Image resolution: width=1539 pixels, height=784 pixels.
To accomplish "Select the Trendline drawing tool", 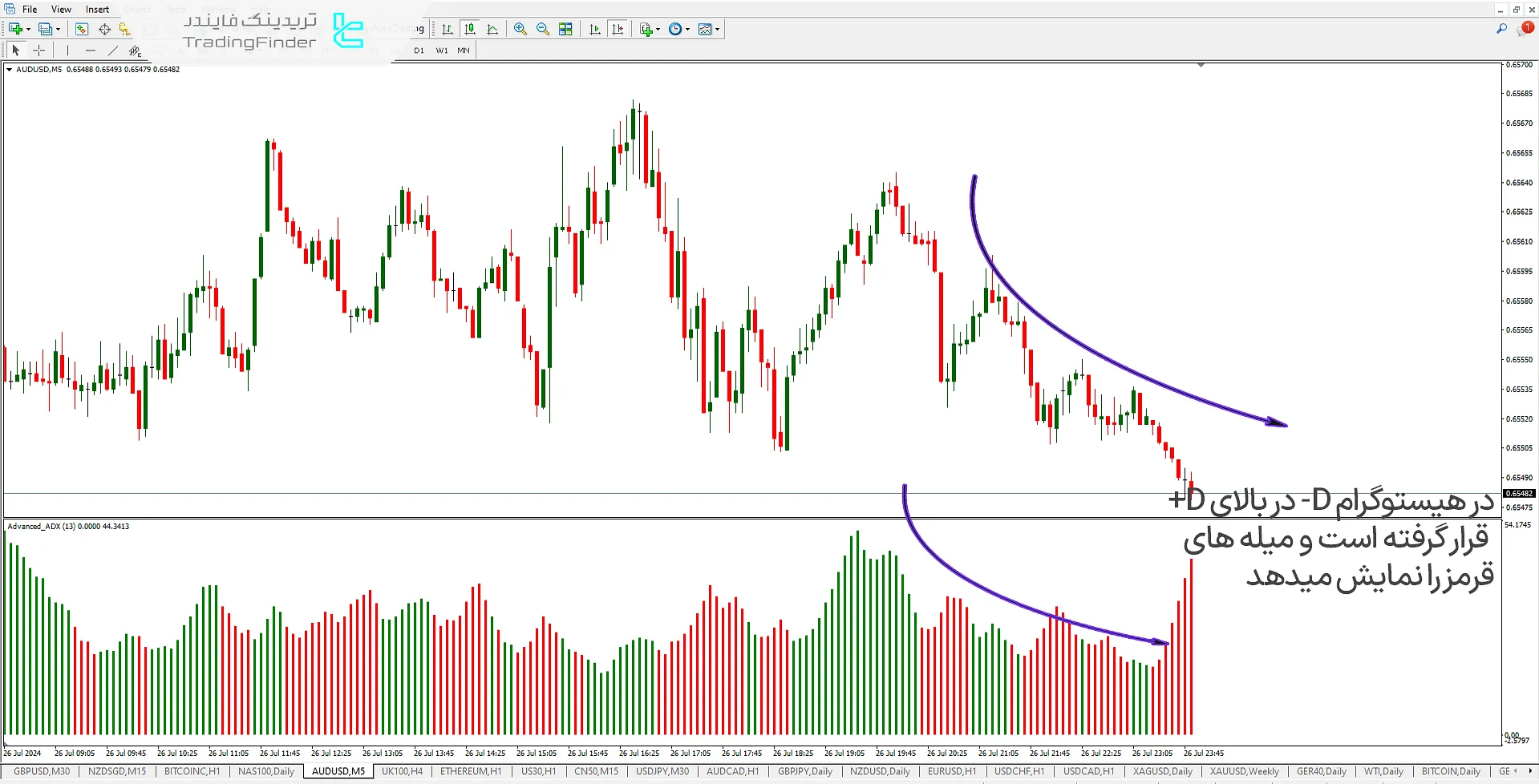I will pos(113,51).
